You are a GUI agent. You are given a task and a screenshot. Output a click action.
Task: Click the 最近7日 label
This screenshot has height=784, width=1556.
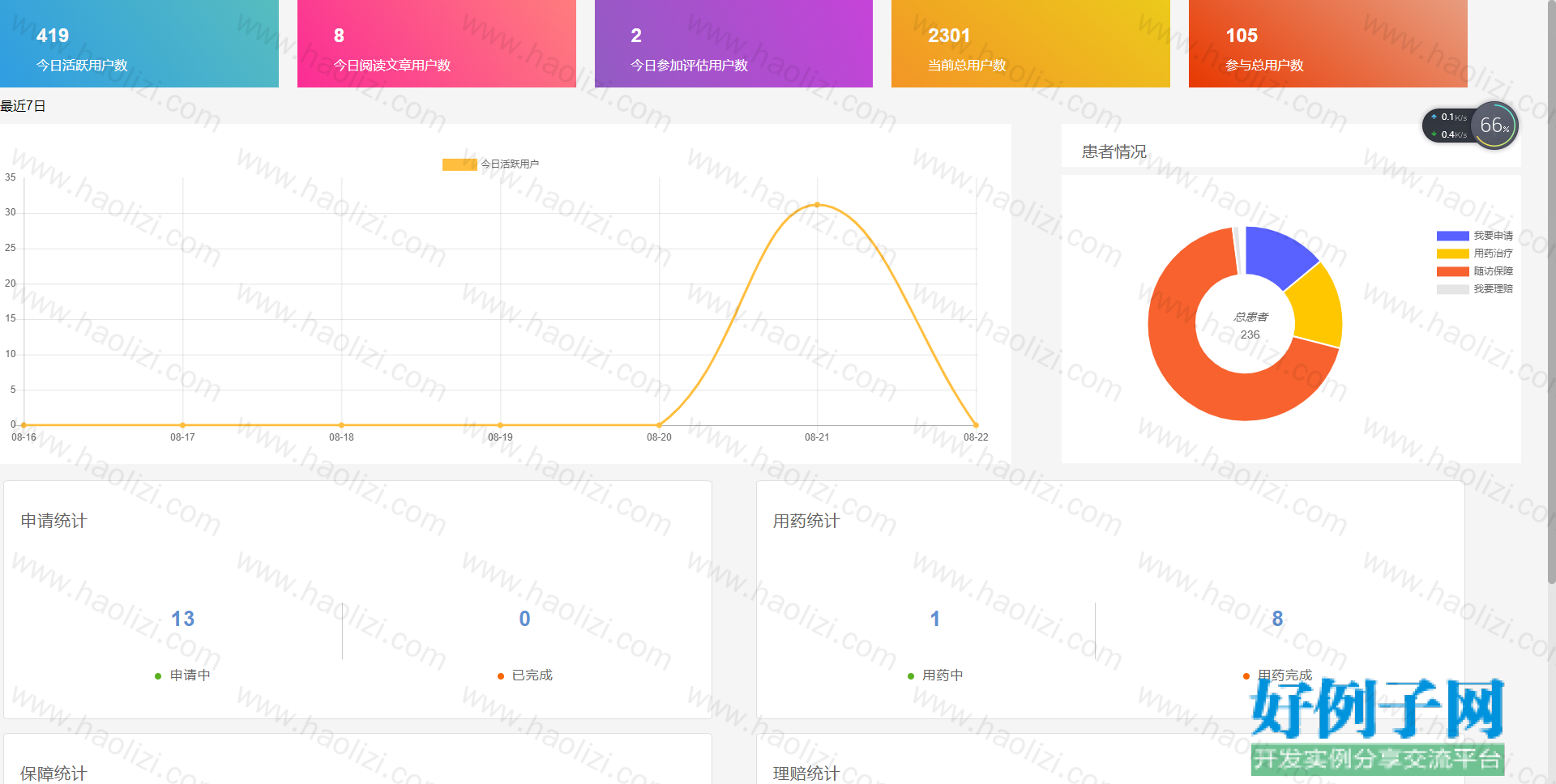coord(23,106)
